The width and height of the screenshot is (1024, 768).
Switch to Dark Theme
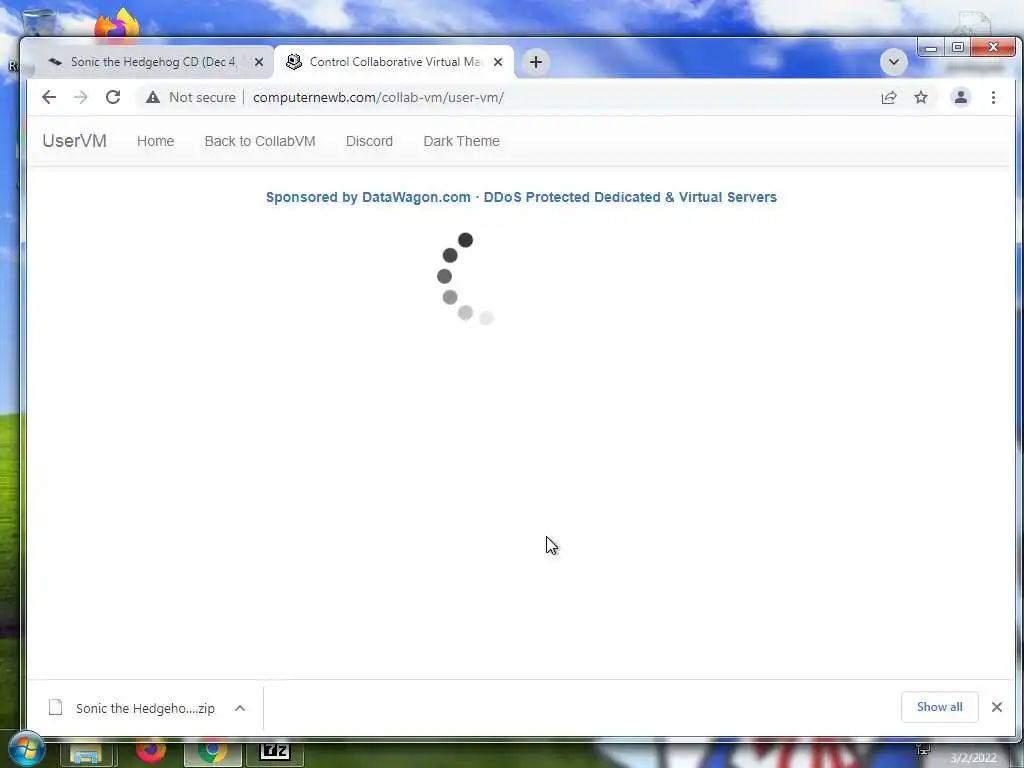[461, 141]
